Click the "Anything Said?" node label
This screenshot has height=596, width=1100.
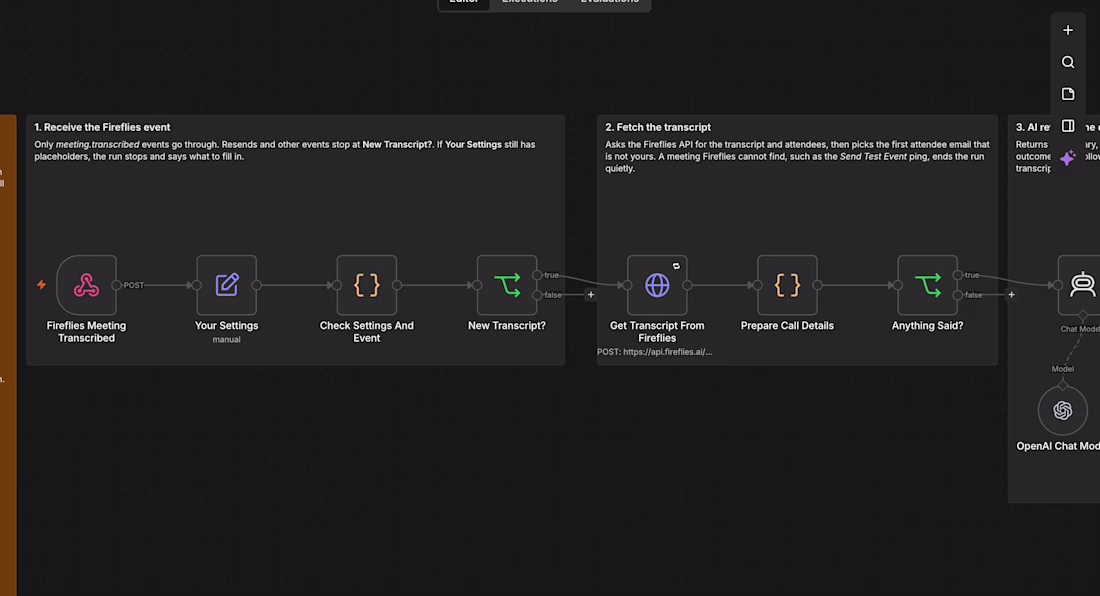pos(927,325)
